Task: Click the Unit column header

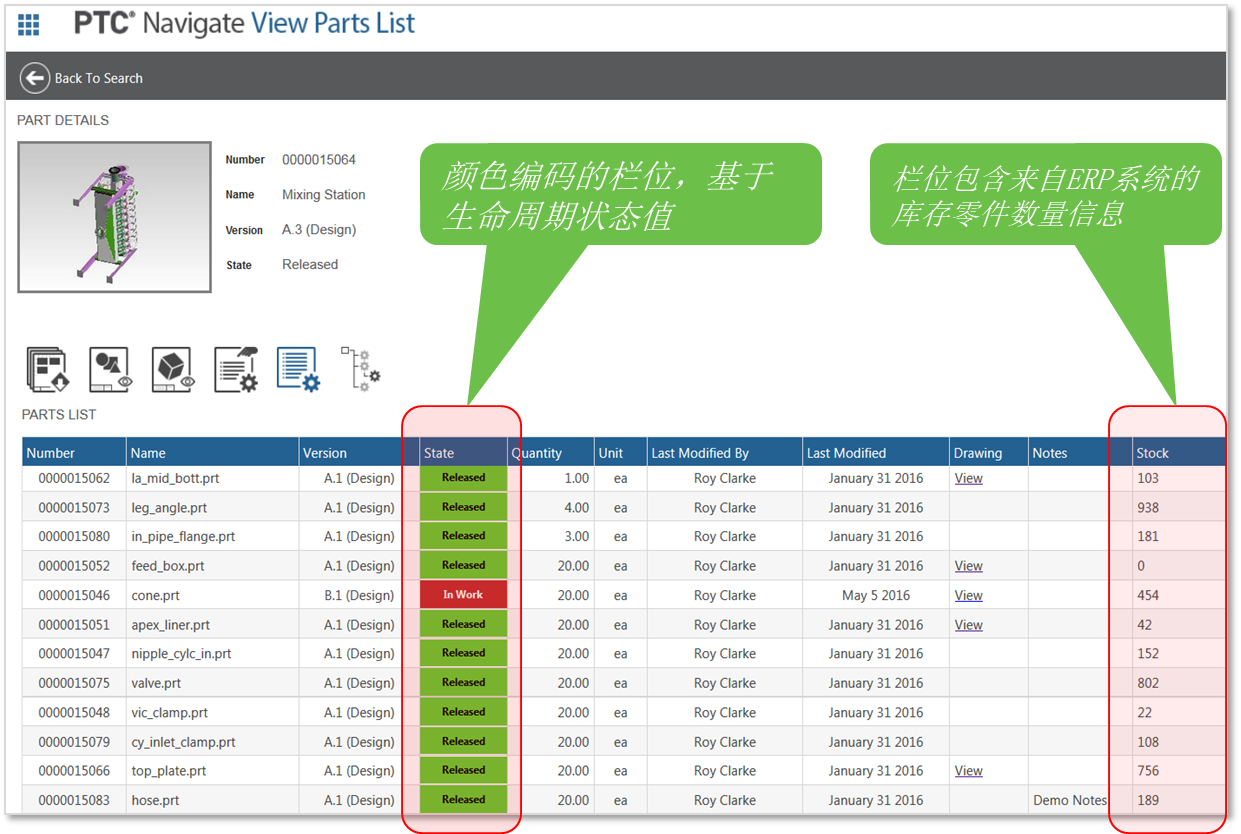Action: tap(621, 453)
